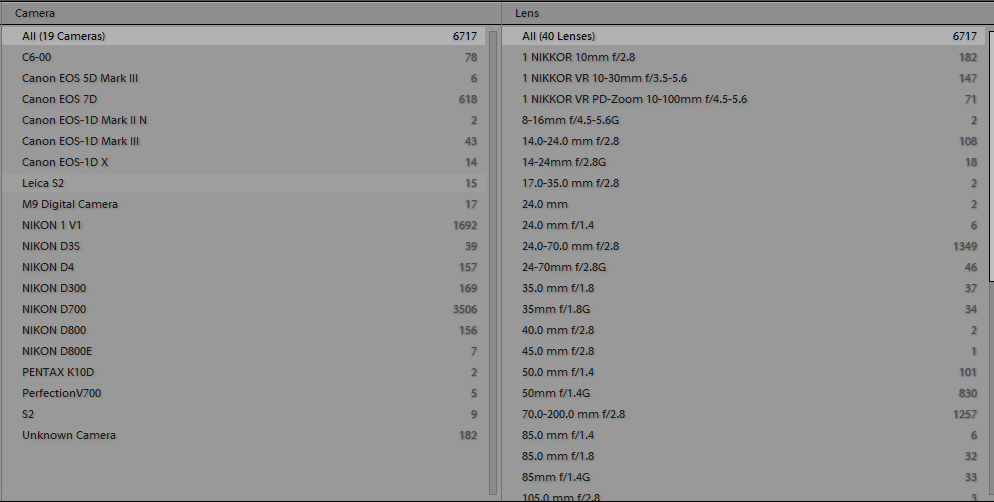Pick the NIKON D800 row
Screen dimensions: 994x502
point(243,330)
